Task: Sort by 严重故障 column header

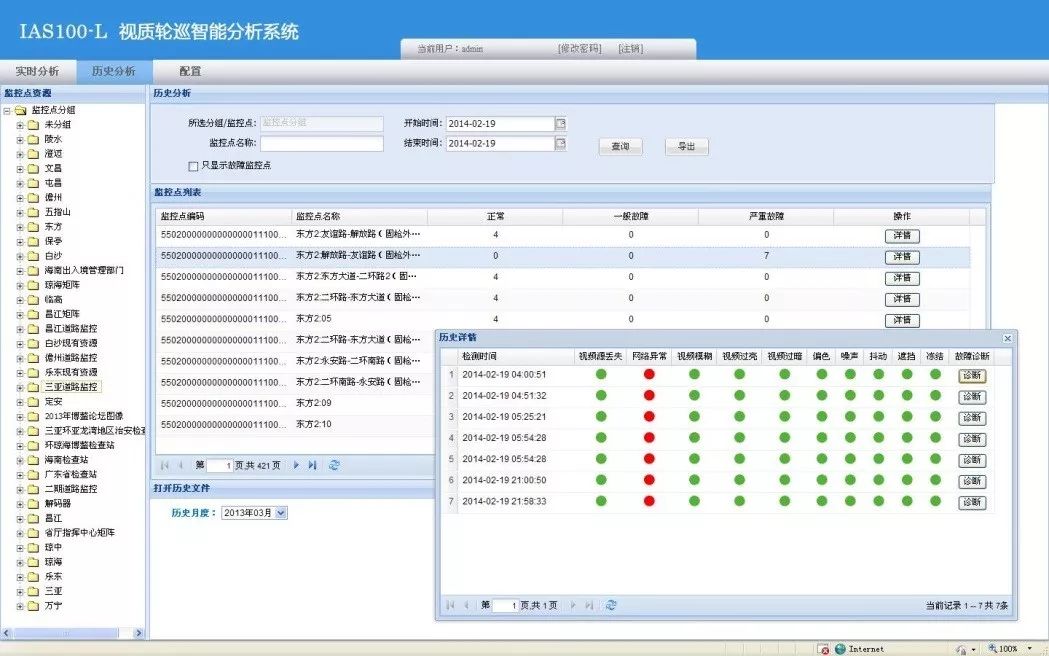Action: click(x=766, y=216)
